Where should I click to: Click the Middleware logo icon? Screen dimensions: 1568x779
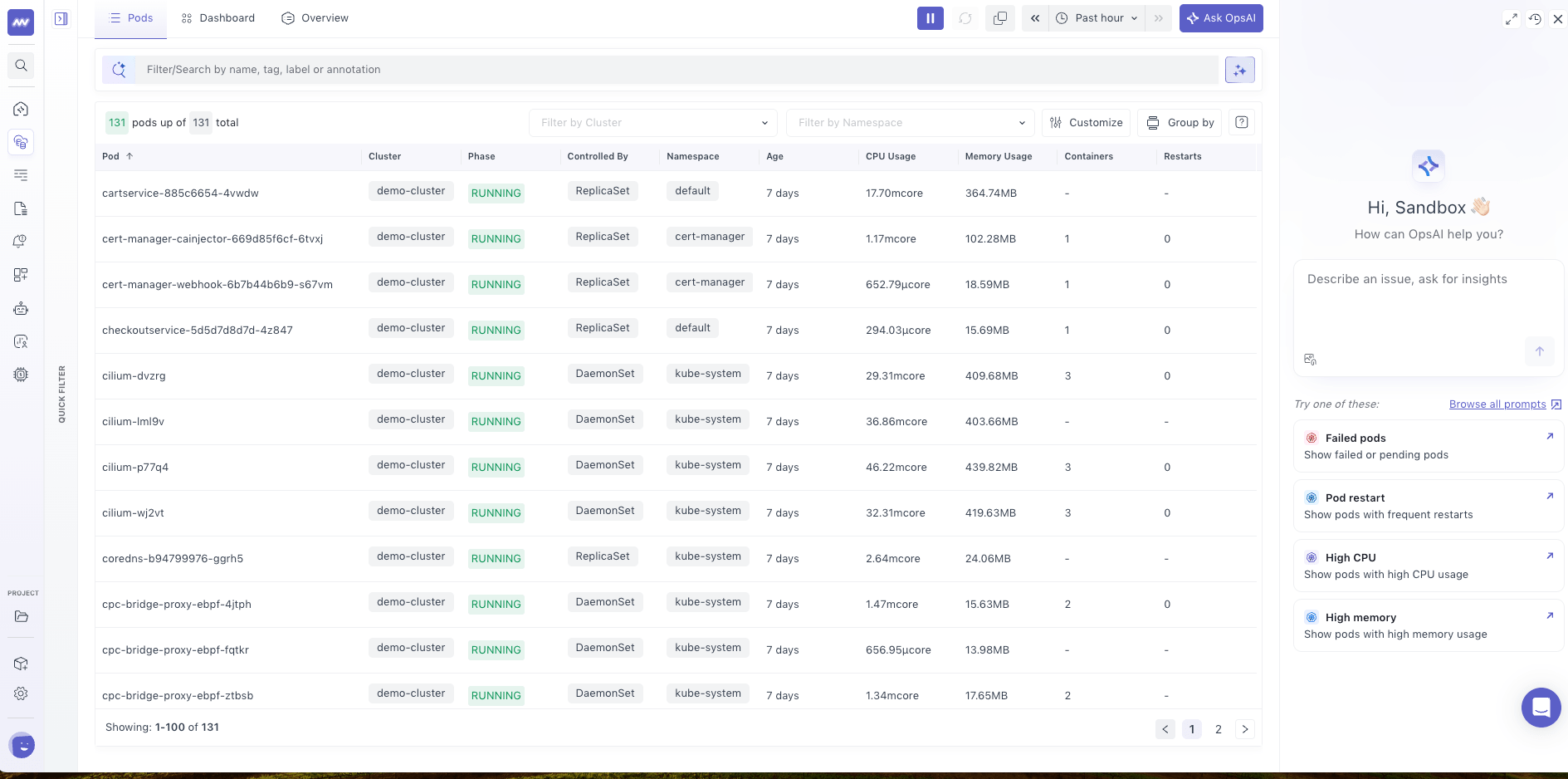(21, 22)
